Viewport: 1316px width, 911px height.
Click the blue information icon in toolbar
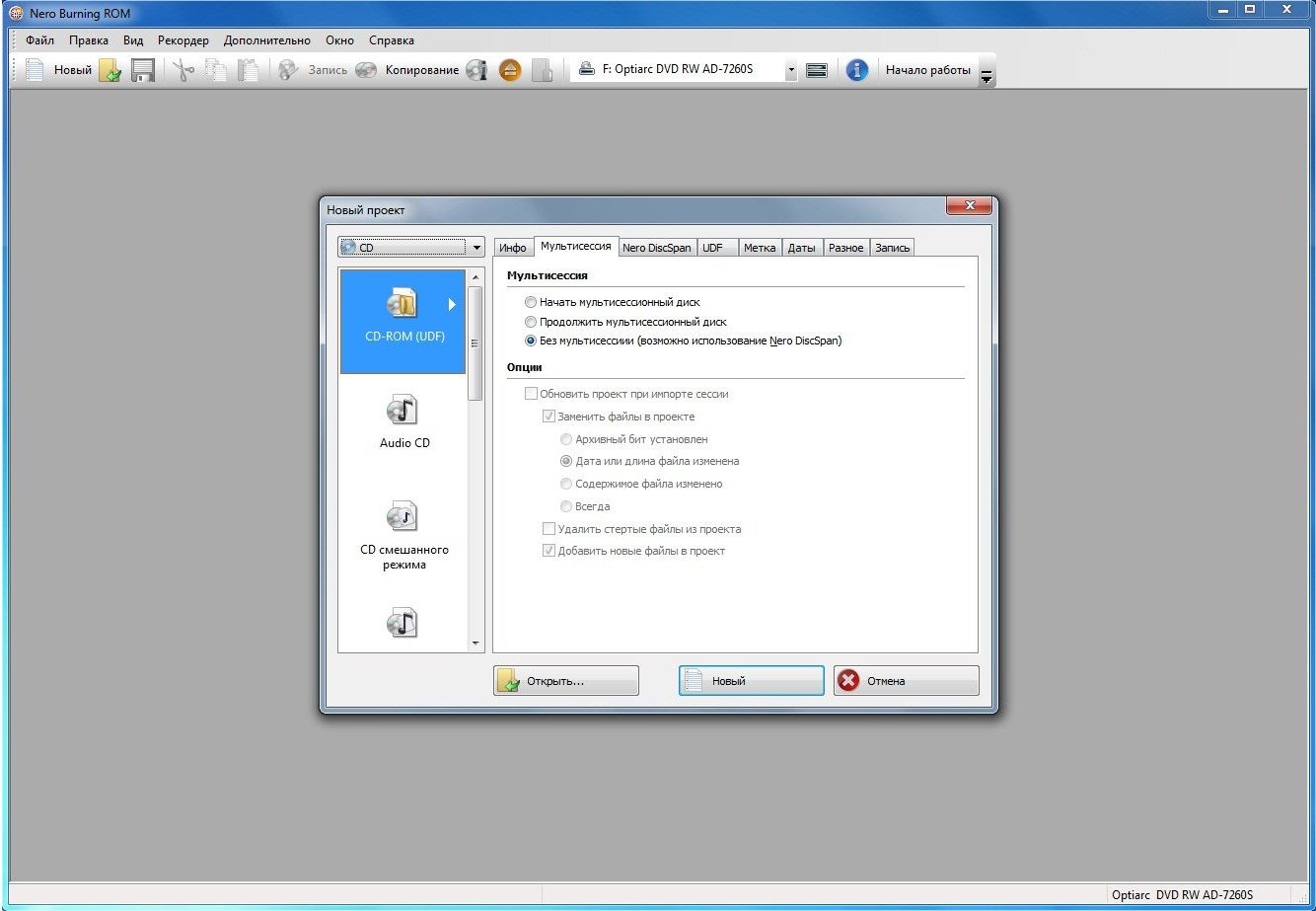tap(857, 70)
